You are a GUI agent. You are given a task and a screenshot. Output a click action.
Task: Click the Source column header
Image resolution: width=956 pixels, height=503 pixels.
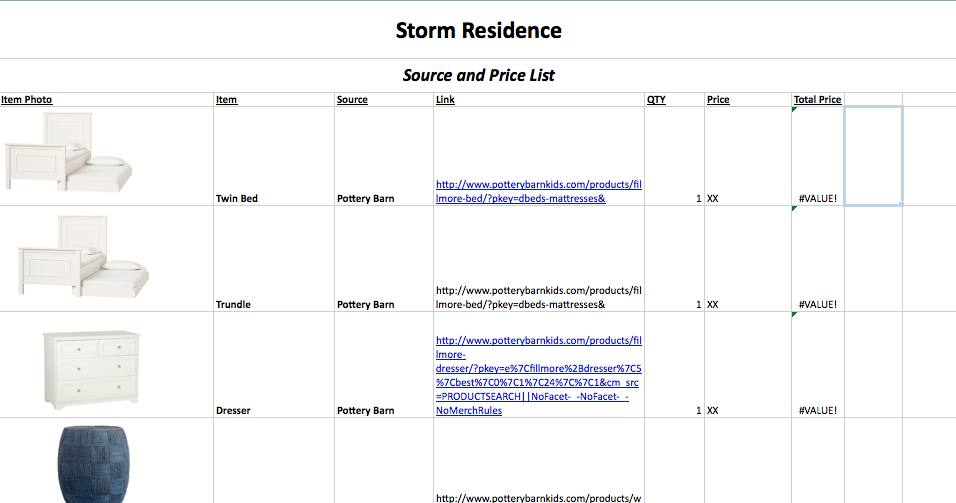[x=352, y=99]
